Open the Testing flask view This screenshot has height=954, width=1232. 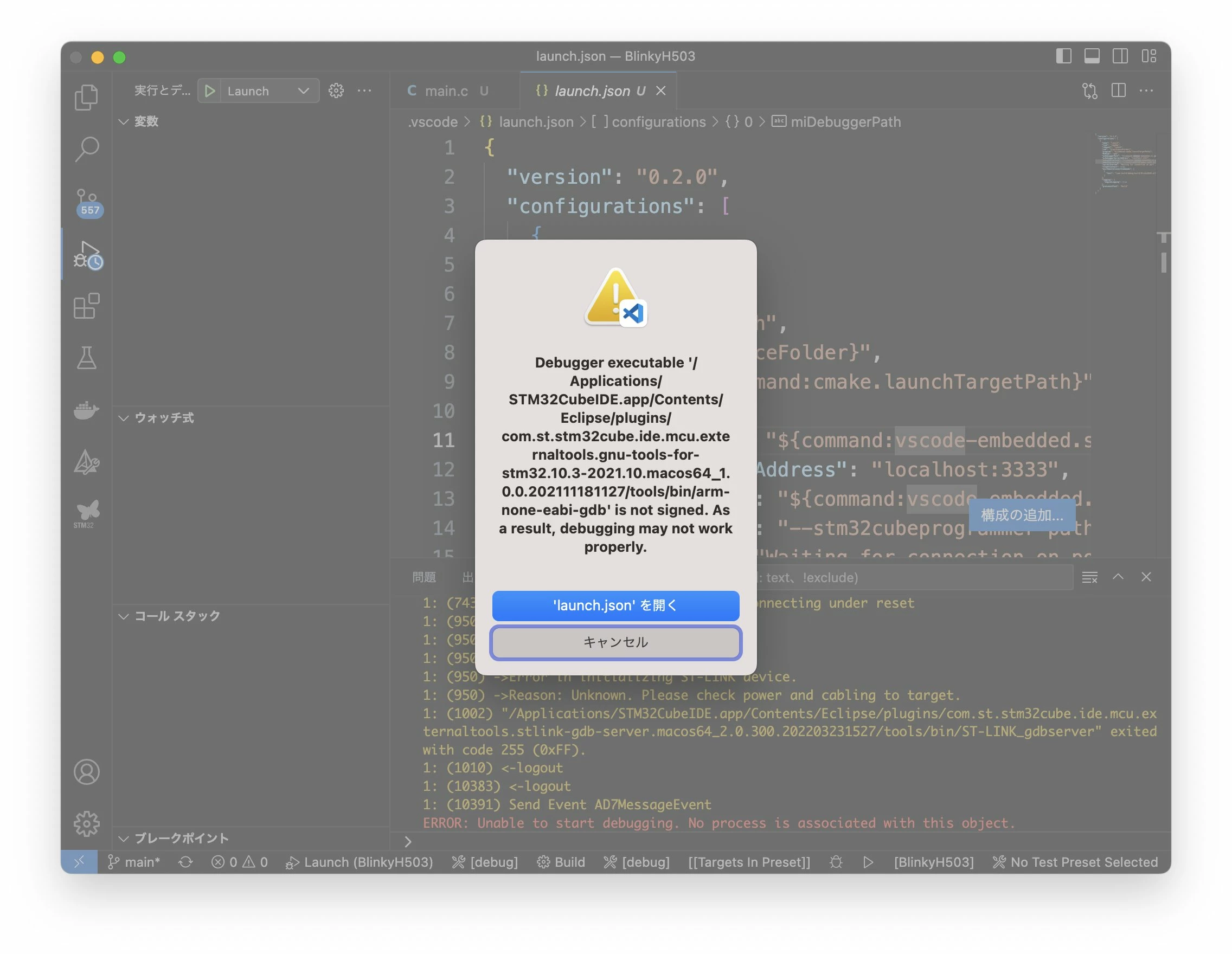(x=86, y=358)
